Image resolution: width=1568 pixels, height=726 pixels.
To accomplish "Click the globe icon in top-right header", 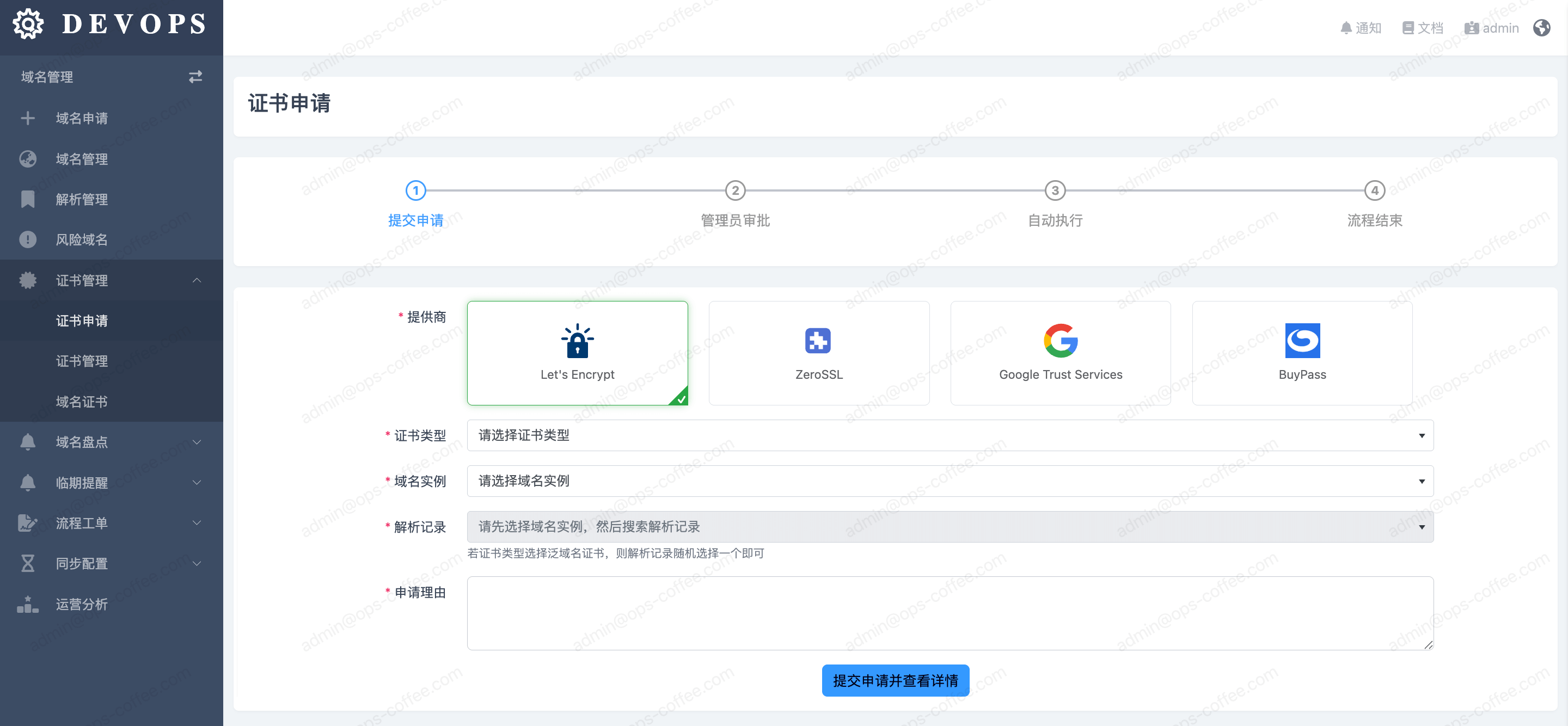I will [1541, 28].
